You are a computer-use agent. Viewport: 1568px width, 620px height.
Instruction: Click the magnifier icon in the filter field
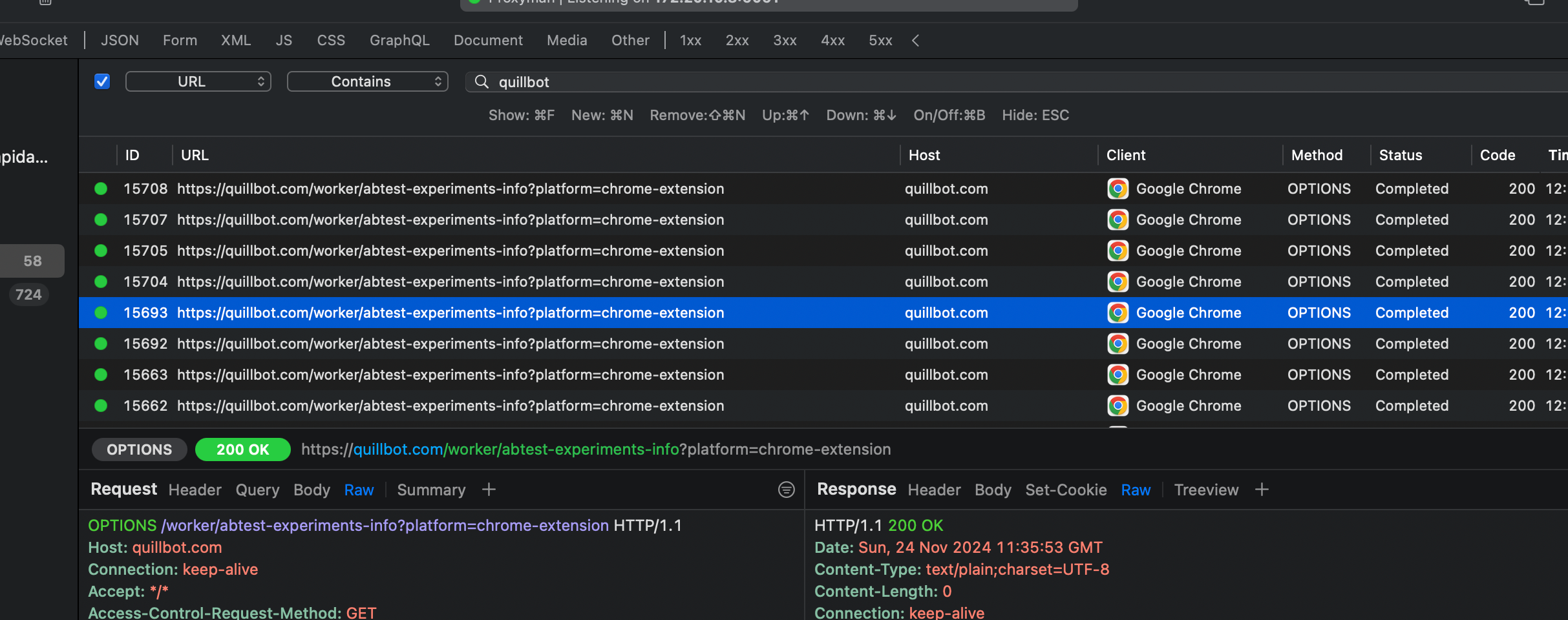pos(482,81)
